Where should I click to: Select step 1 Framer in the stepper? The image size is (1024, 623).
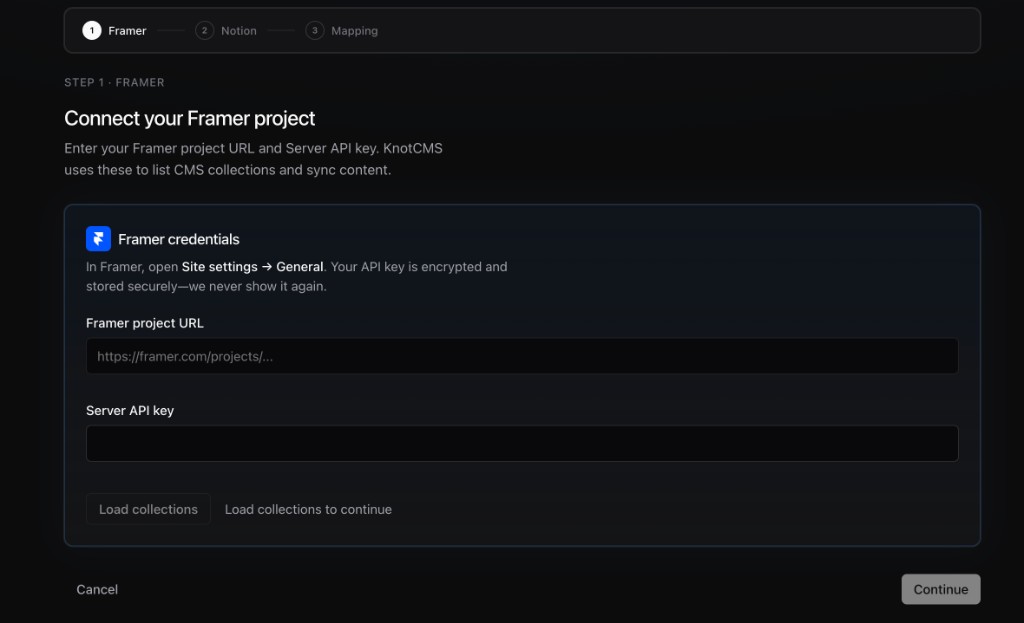coord(114,31)
